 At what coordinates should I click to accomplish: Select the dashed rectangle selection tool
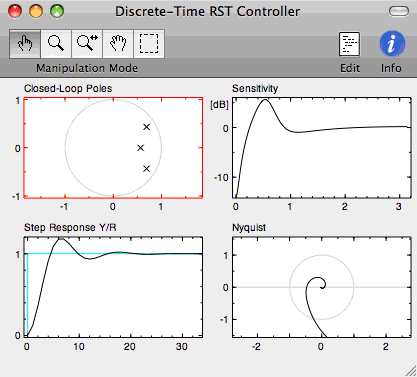149,44
